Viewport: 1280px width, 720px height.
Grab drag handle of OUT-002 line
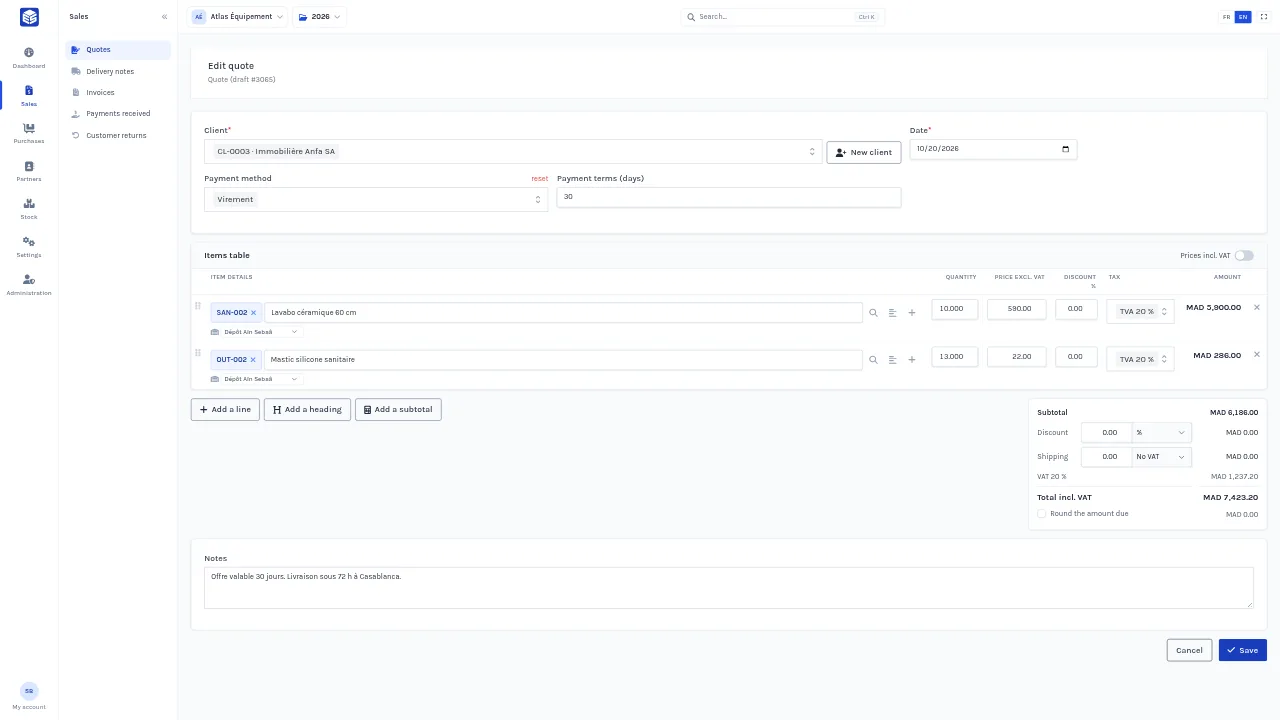197,353
